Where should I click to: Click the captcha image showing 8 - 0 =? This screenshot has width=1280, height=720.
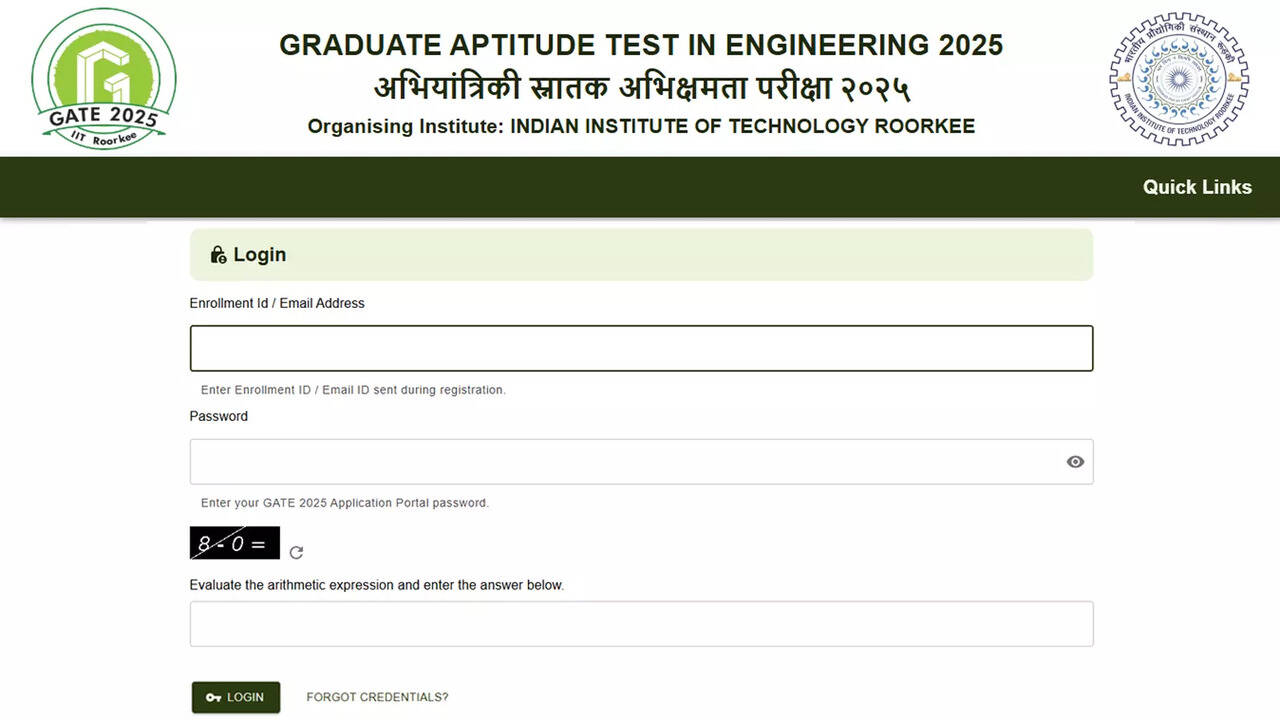click(x=234, y=543)
